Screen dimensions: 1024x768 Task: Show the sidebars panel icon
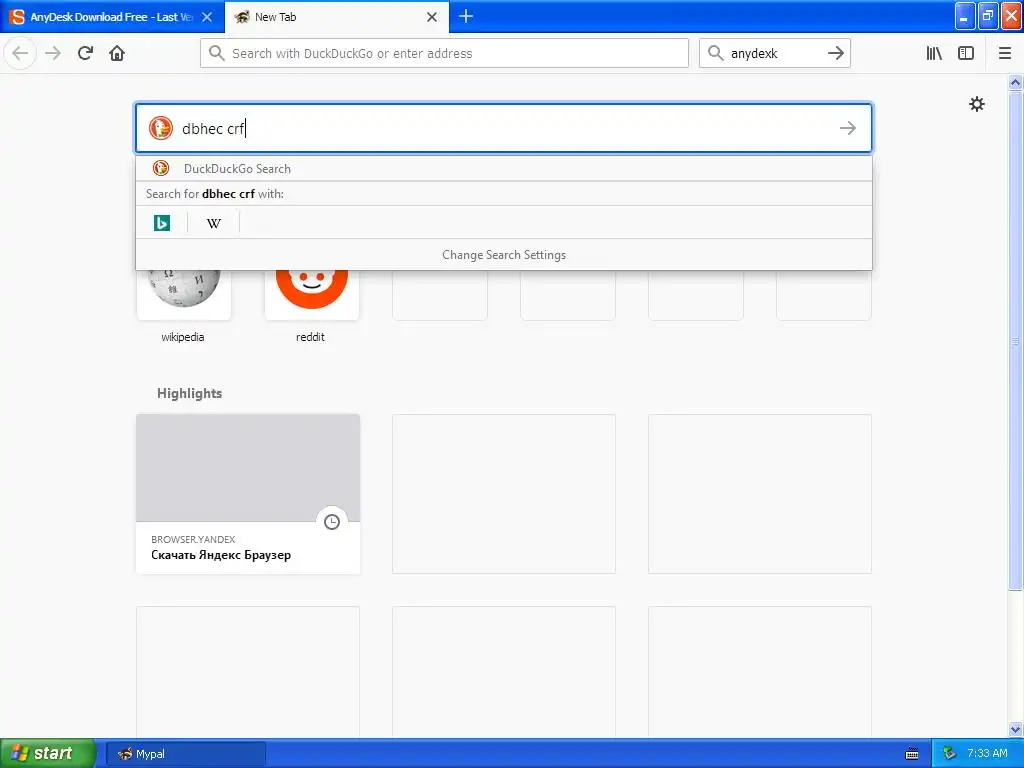966,53
